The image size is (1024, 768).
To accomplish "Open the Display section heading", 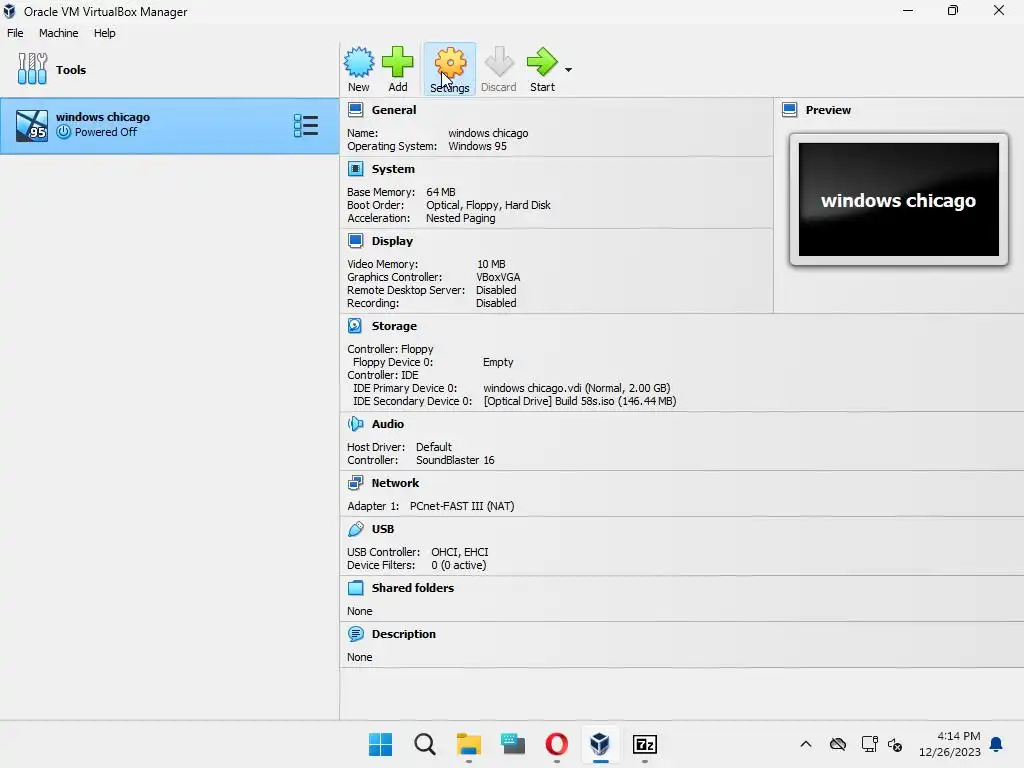I will coord(392,241).
